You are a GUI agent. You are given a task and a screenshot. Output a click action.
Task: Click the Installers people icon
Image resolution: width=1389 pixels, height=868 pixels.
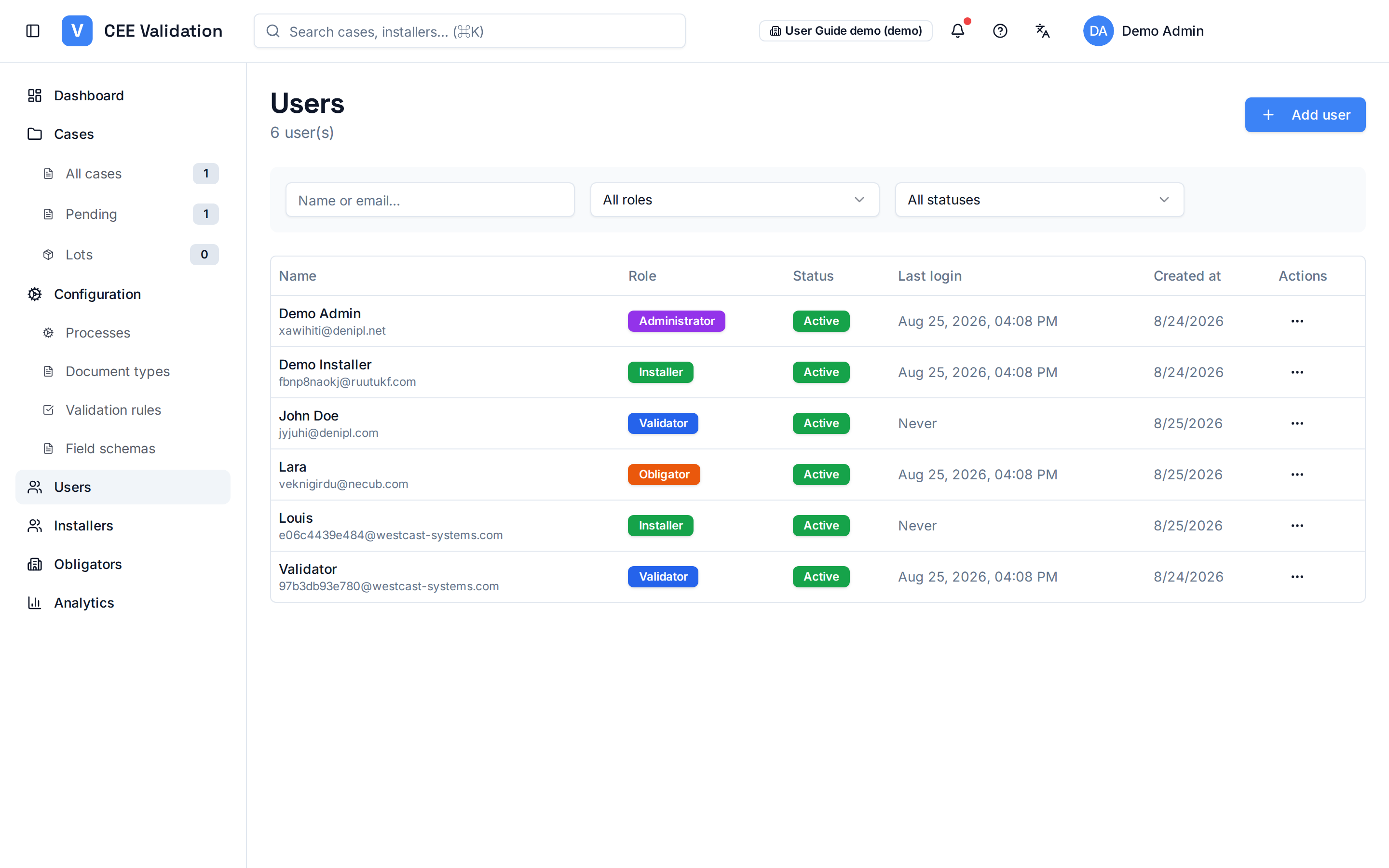coord(34,525)
